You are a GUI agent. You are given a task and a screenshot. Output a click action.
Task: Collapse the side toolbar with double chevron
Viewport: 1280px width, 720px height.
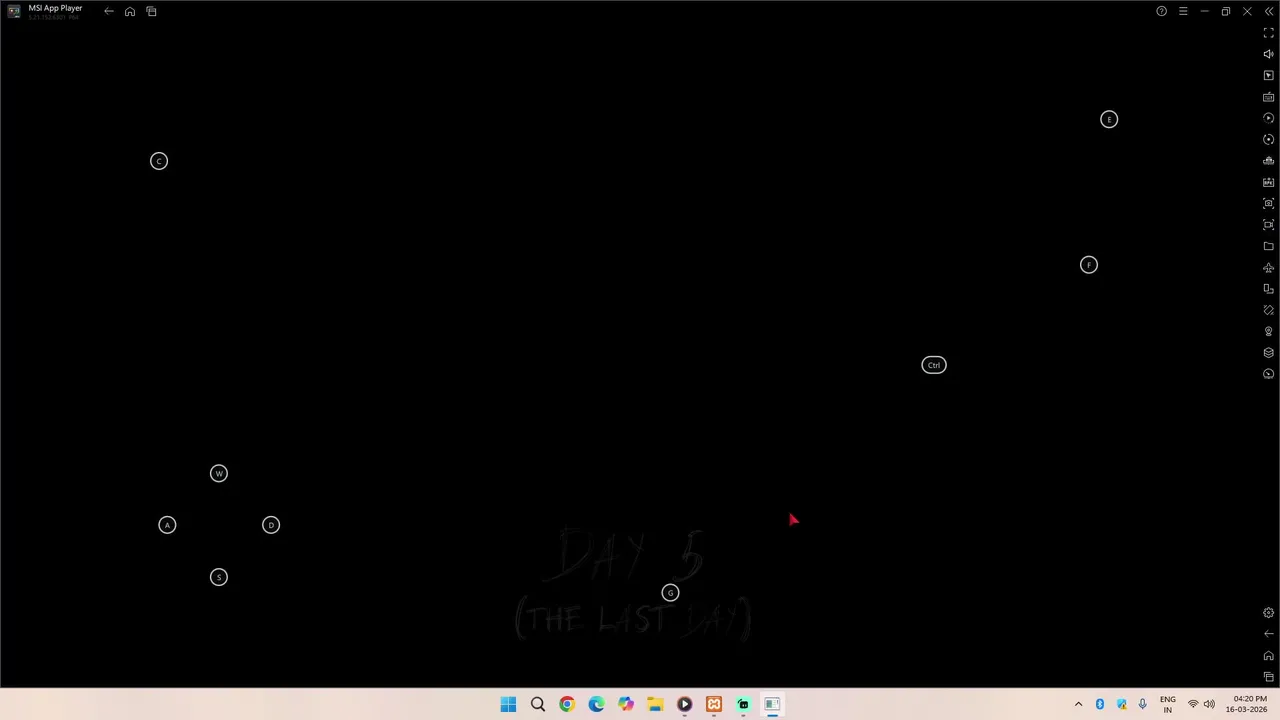click(x=1269, y=11)
